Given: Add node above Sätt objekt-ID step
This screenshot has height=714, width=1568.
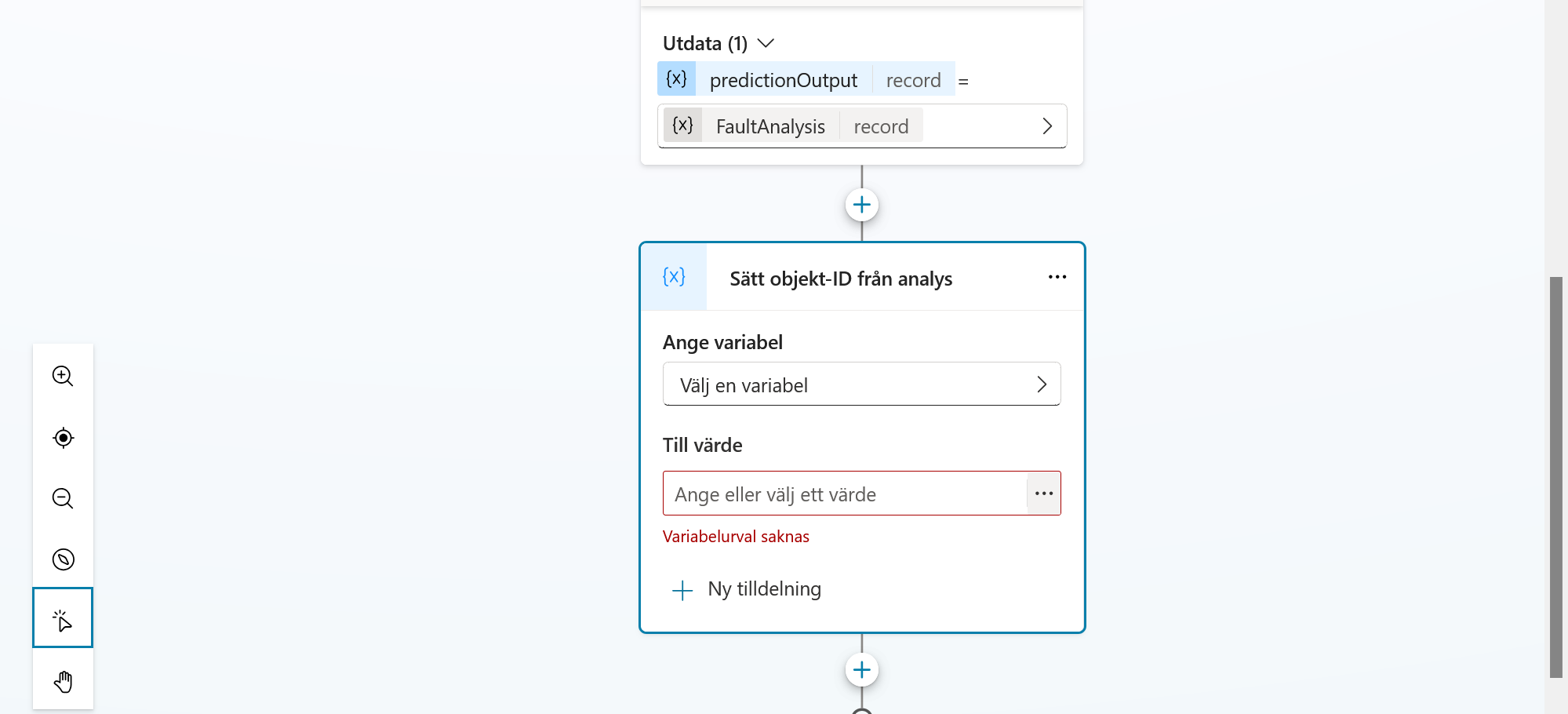Looking at the screenshot, I should click(862, 205).
